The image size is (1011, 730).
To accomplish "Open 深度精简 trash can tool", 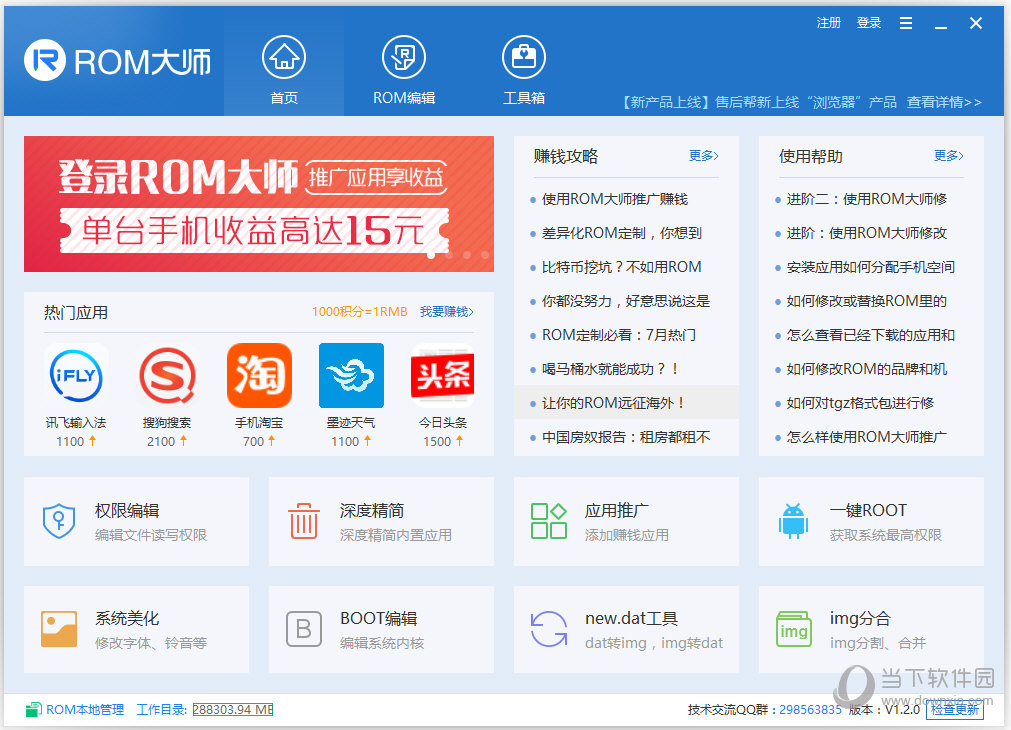I will (x=304, y=521).
